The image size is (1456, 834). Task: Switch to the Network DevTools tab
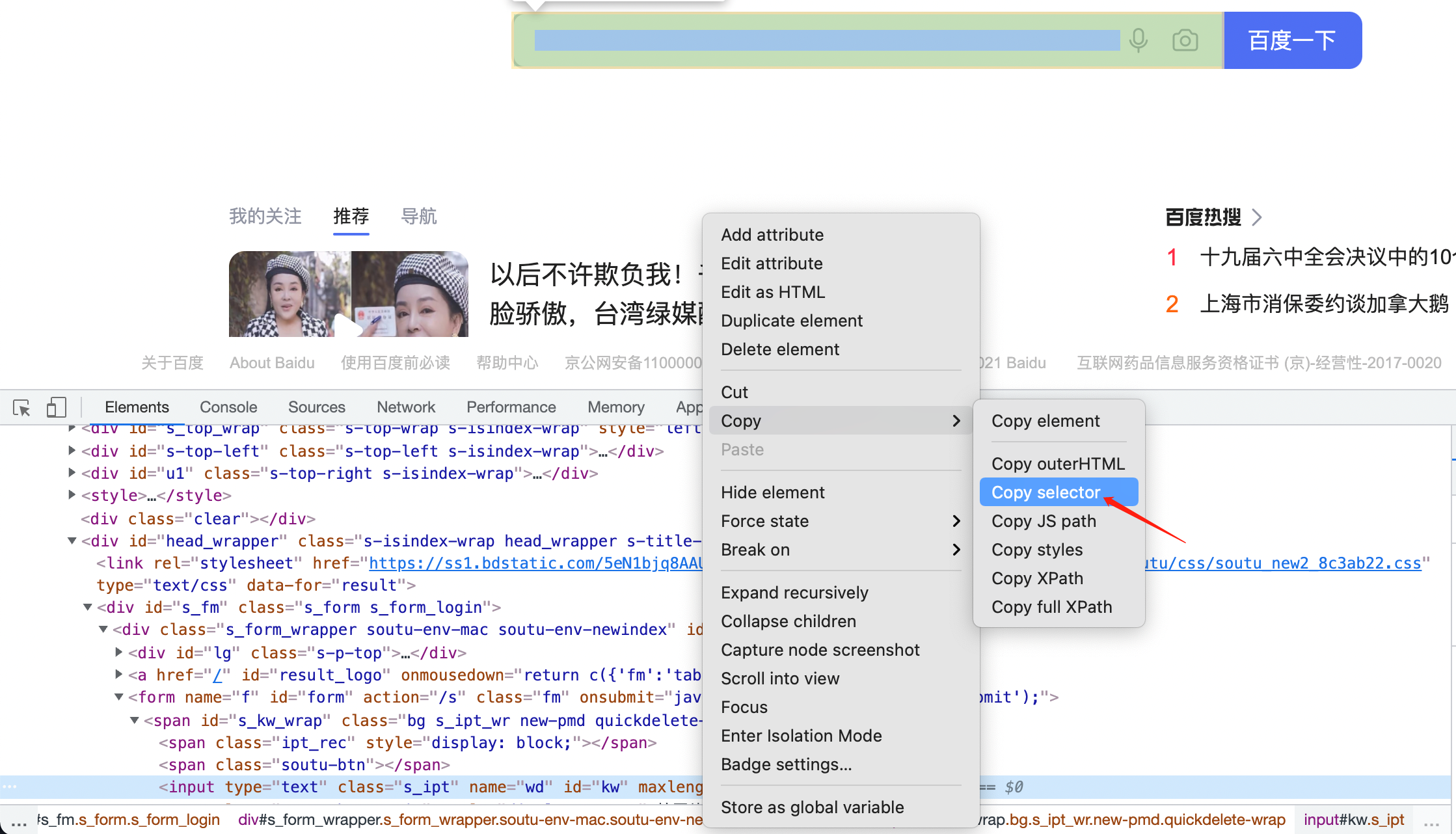[x=406, y=407]
